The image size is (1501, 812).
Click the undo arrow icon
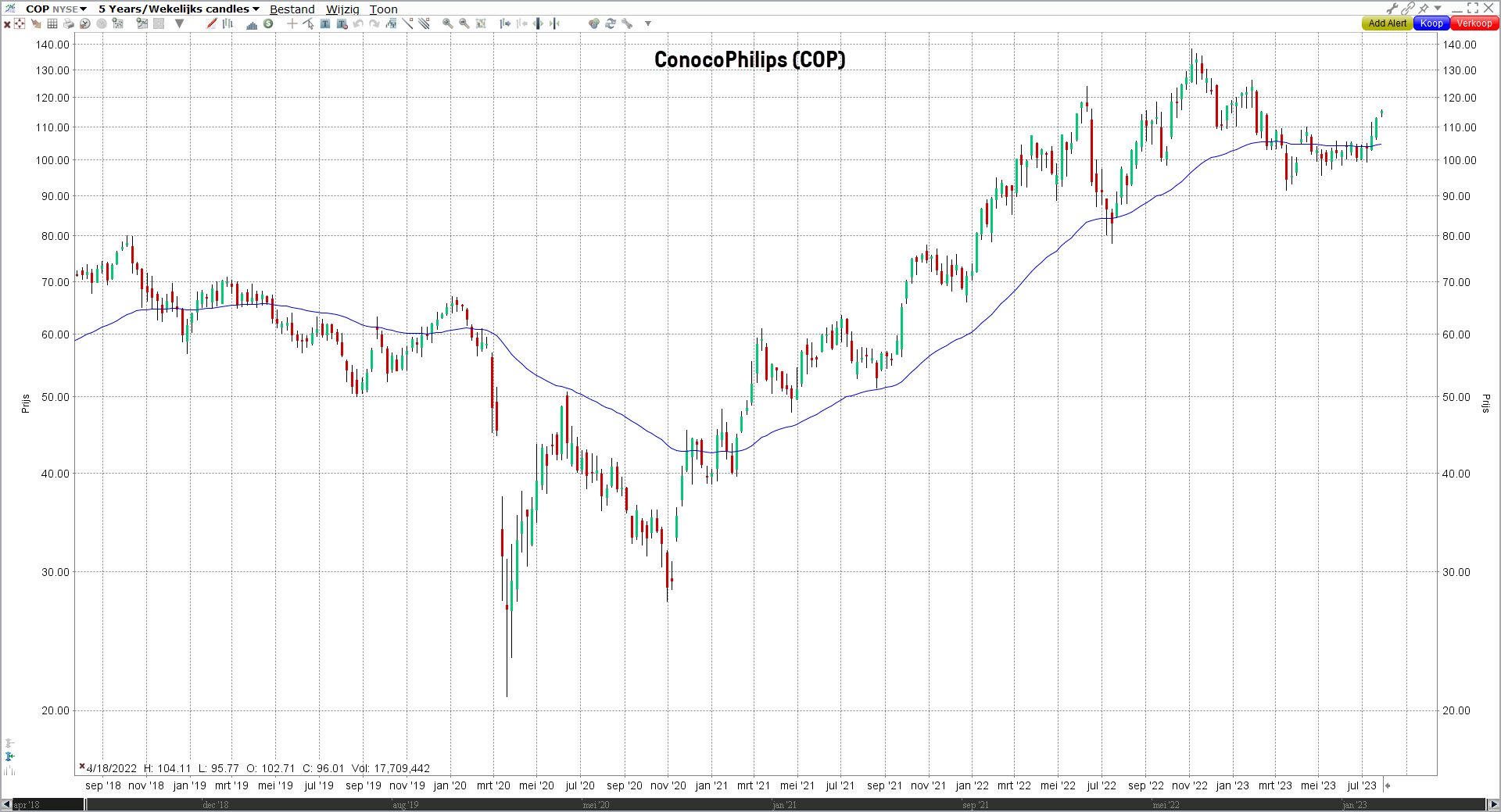coord(358,23)
